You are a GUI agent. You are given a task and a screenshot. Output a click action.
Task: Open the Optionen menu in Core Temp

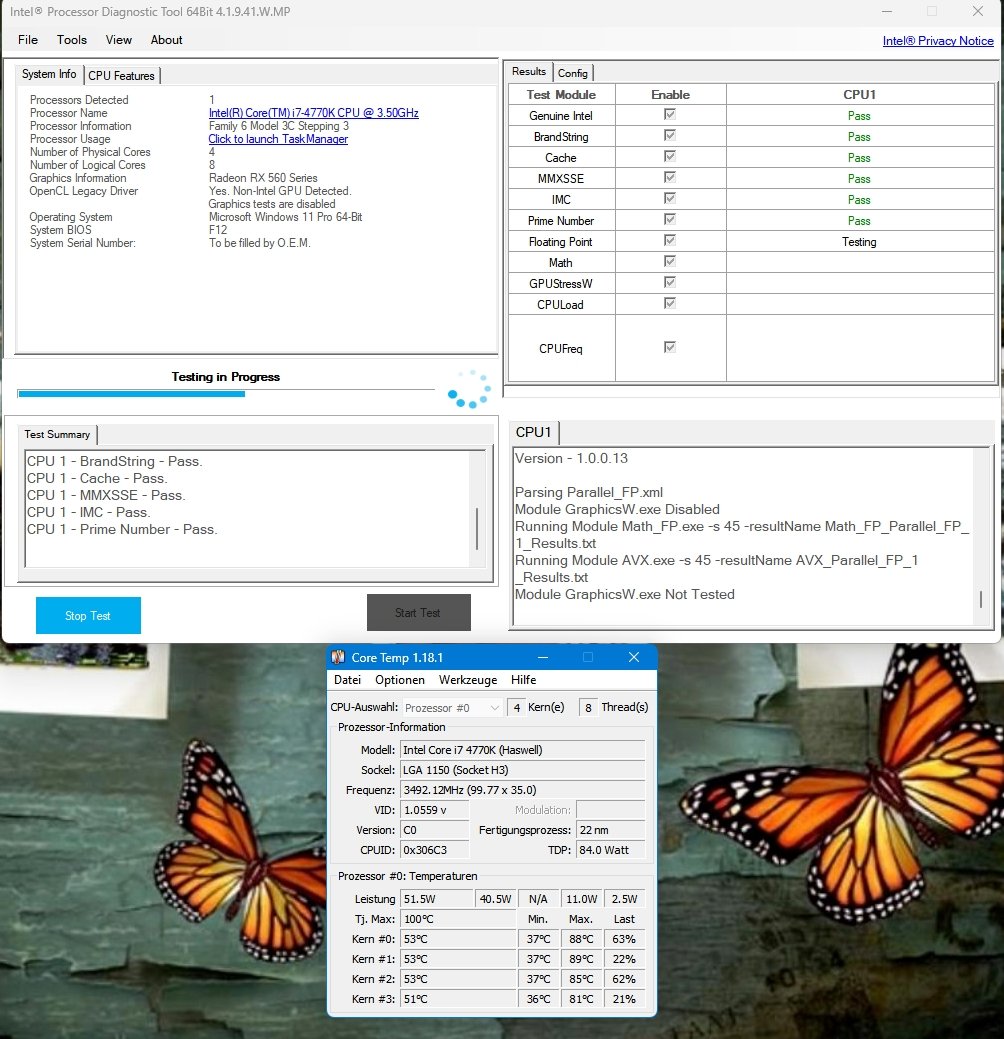click(400, 680)
